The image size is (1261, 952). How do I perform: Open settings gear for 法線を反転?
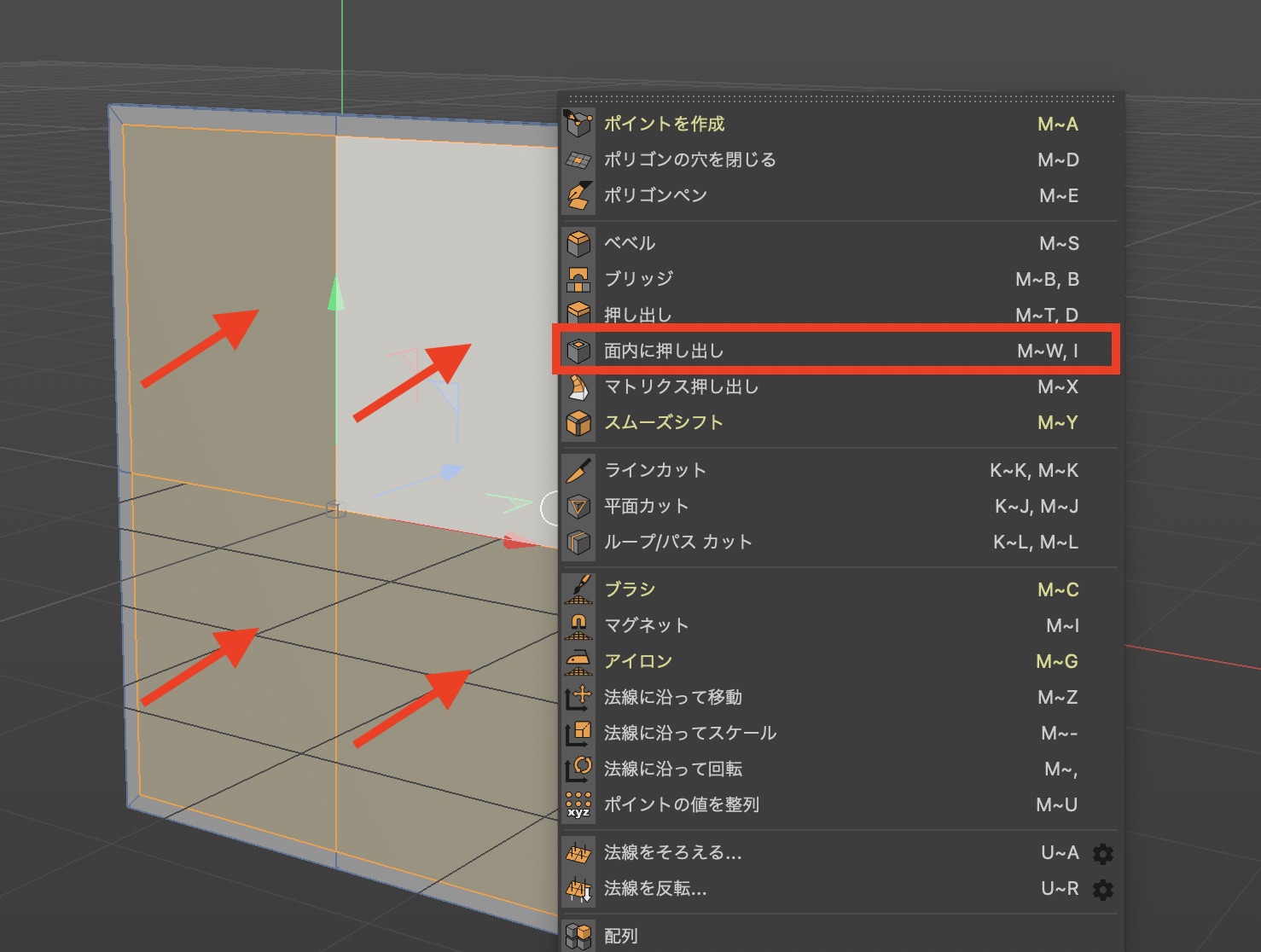(1102, 889)
